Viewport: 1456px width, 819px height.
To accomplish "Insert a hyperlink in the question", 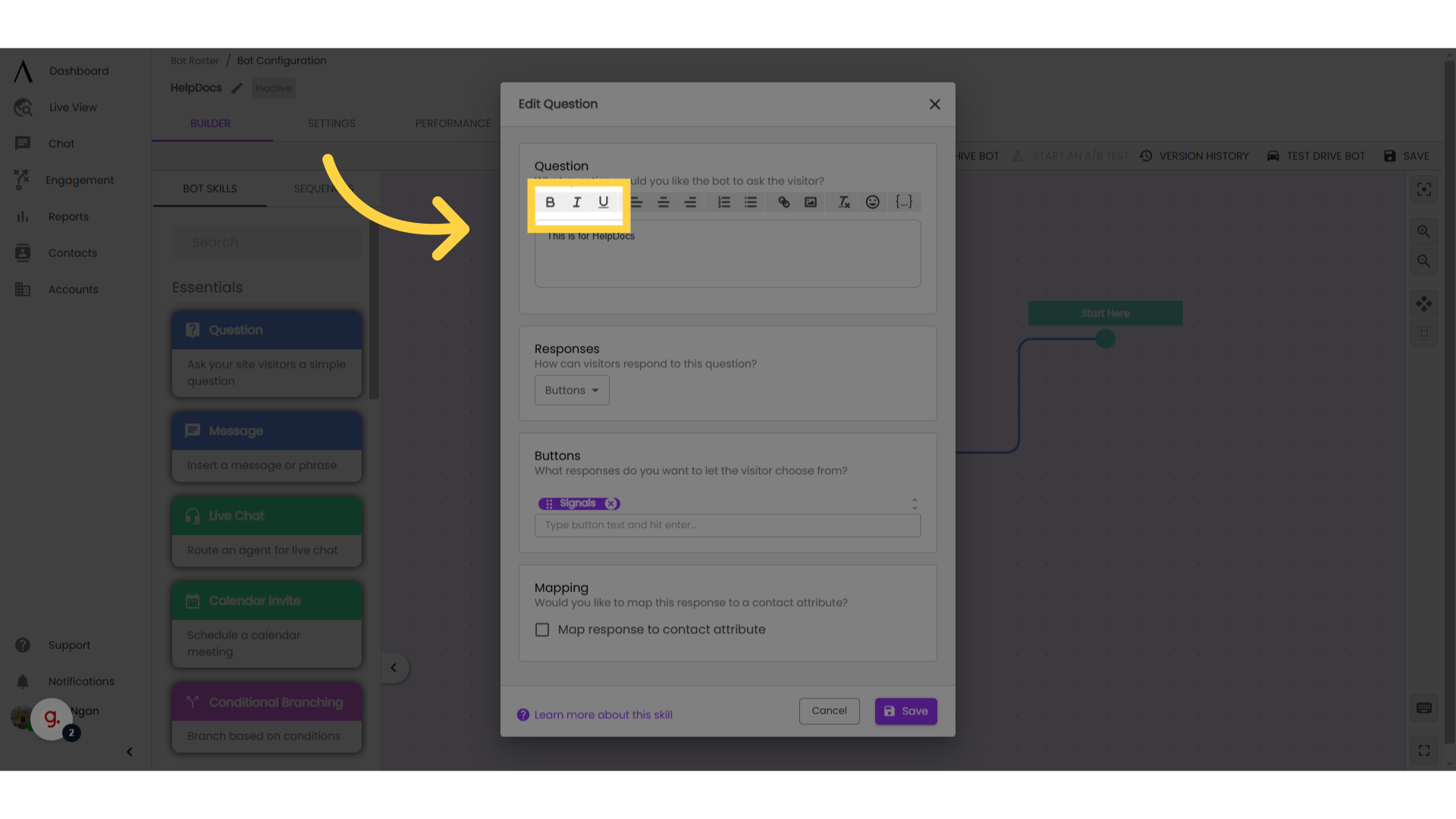I will [784, 202].
